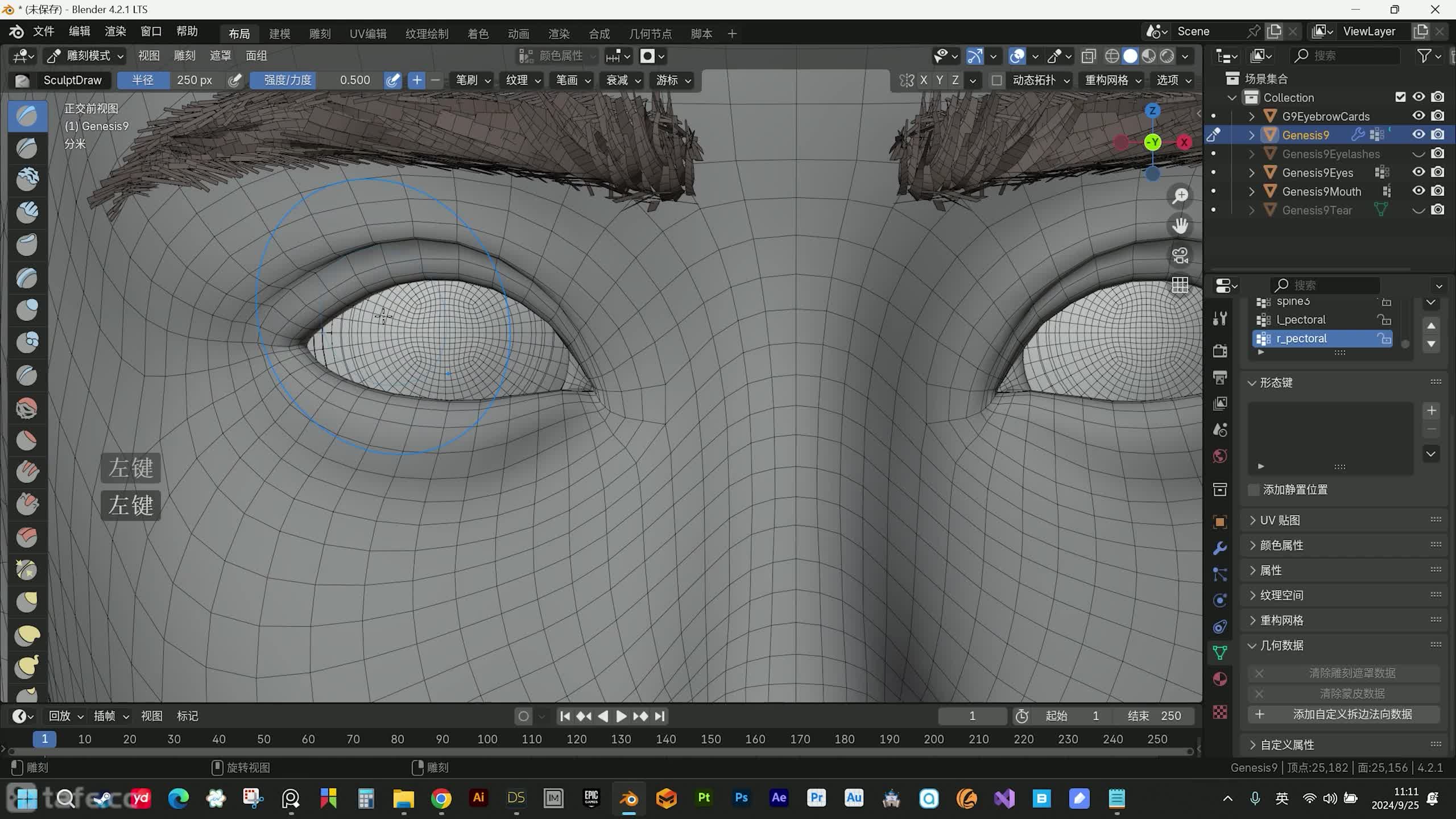Hide Genesis9 in viewport via eye icon
This screenshot has width=1456, height=819.
coord(1418,135)
